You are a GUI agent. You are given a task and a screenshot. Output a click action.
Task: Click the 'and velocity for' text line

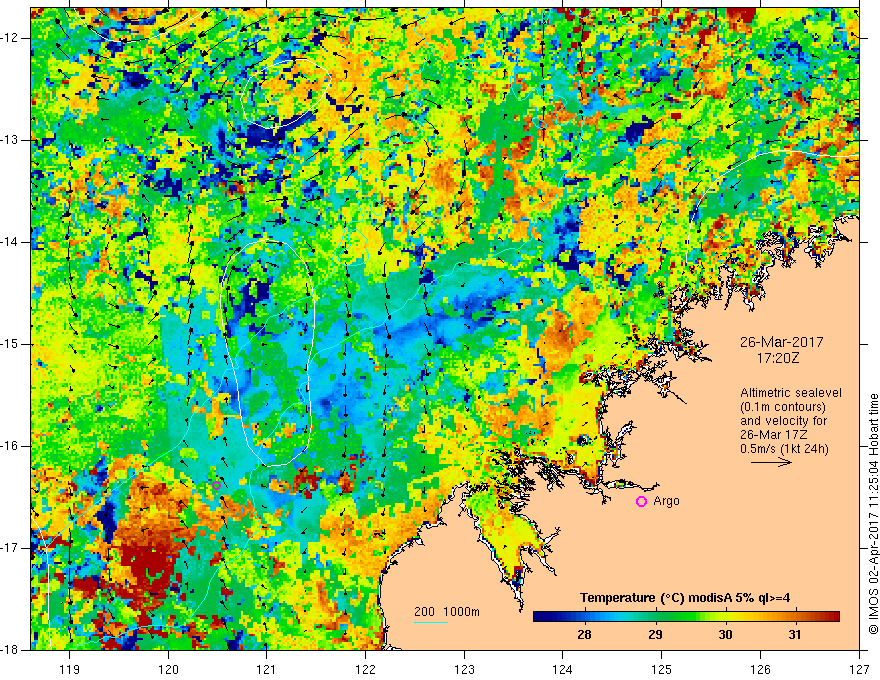783,421
